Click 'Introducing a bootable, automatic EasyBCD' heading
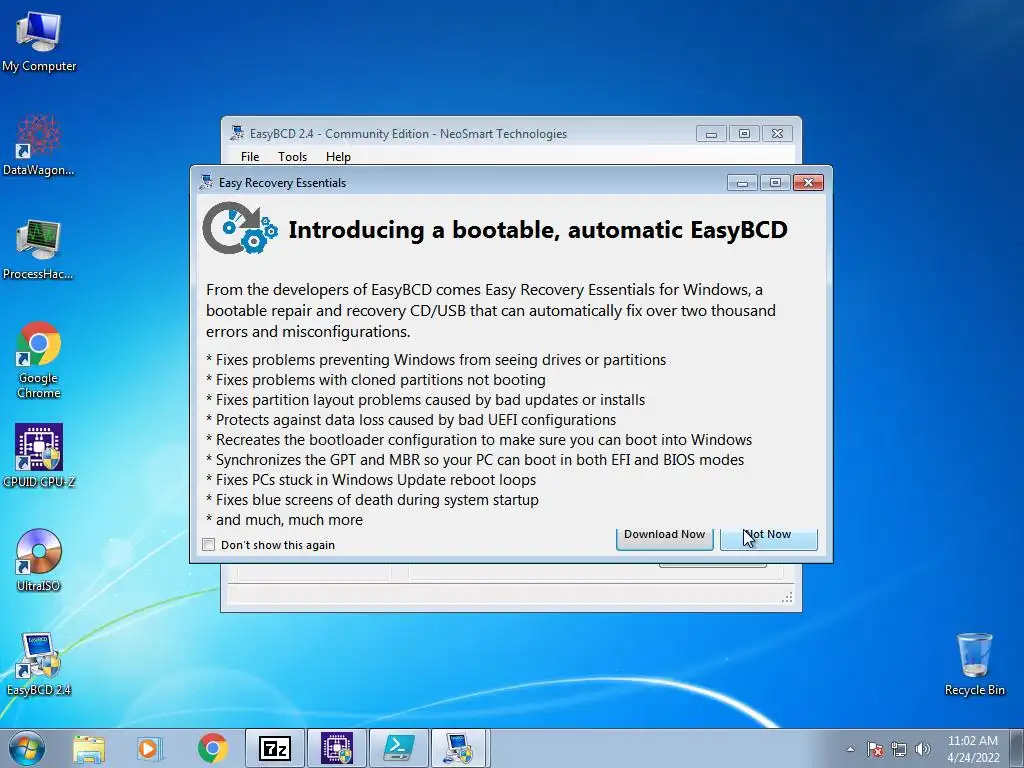The image size is (1024, 768). click(538, 230)
